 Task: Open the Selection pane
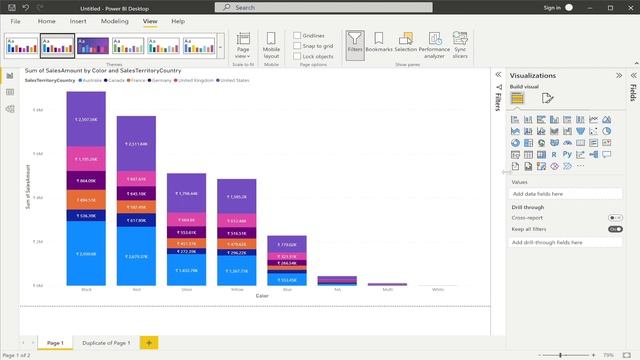(405, 42)
